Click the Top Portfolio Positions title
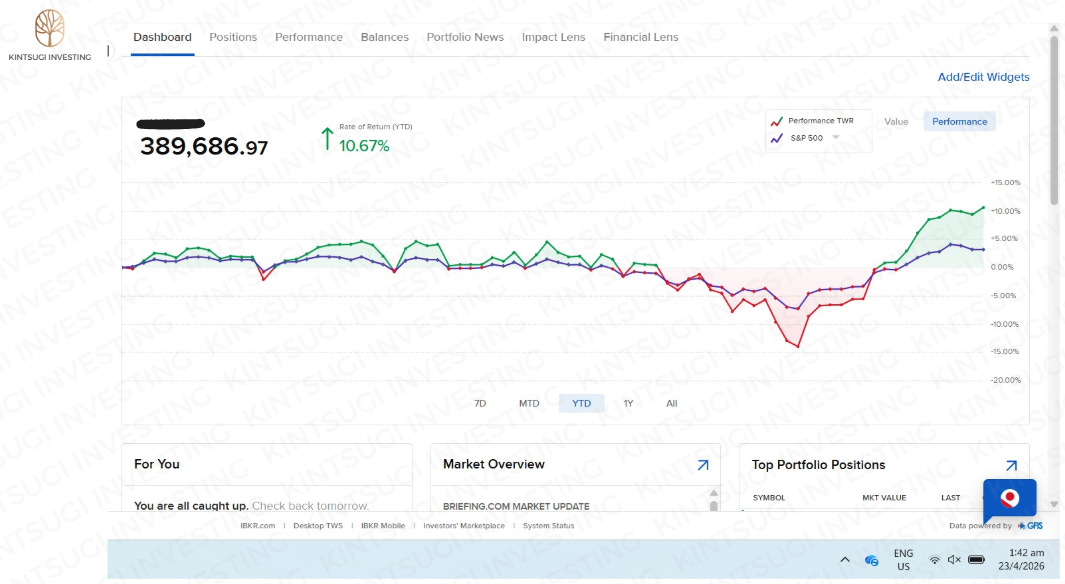 [818, 465]
